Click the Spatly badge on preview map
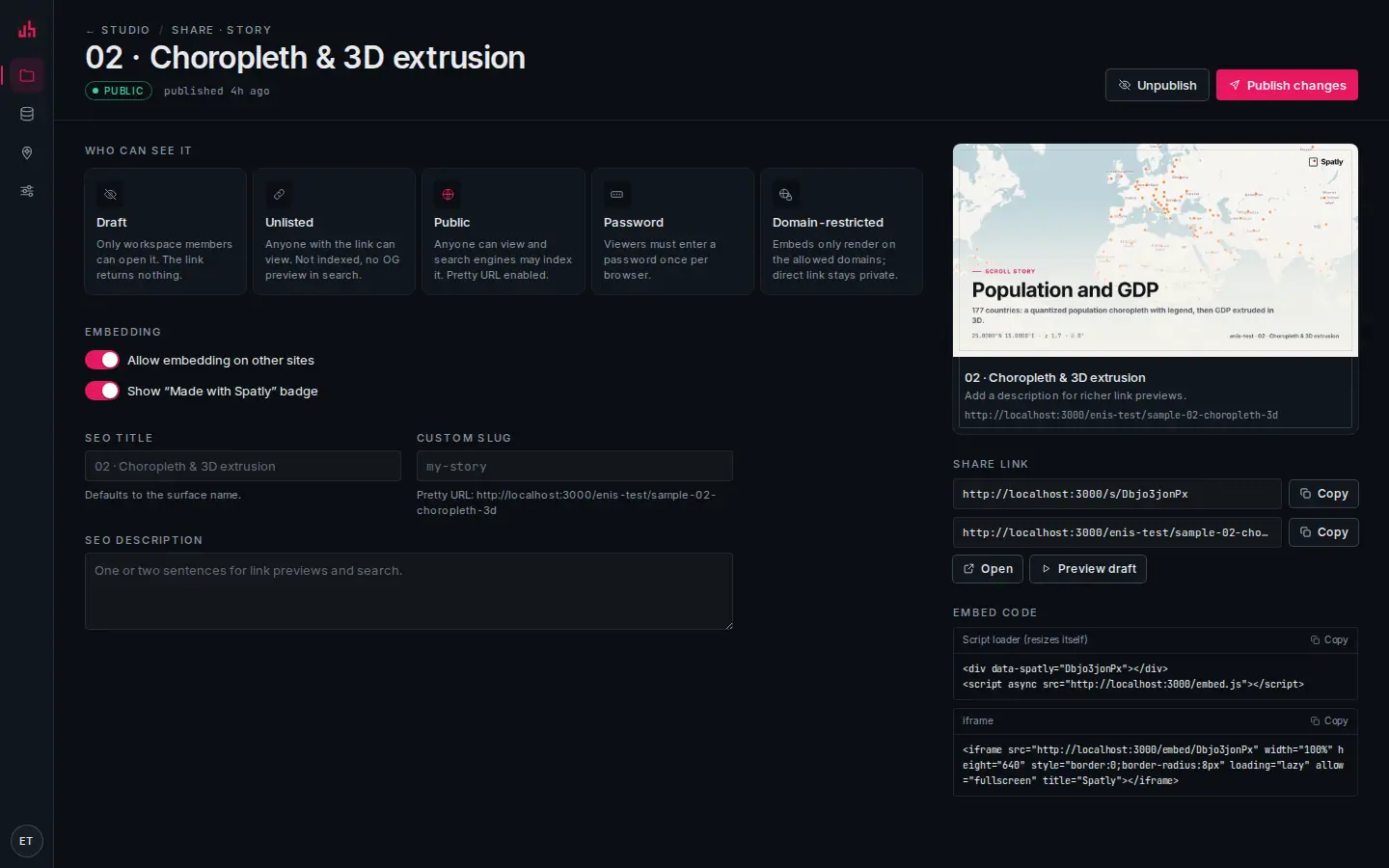 coord(1326,162)
